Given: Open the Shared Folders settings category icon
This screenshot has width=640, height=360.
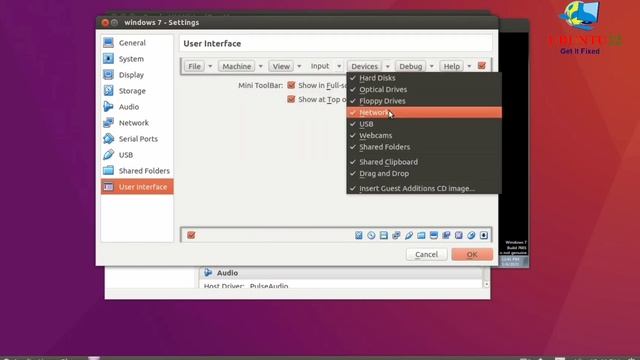Looking at the screenshot, I should 108,171.
